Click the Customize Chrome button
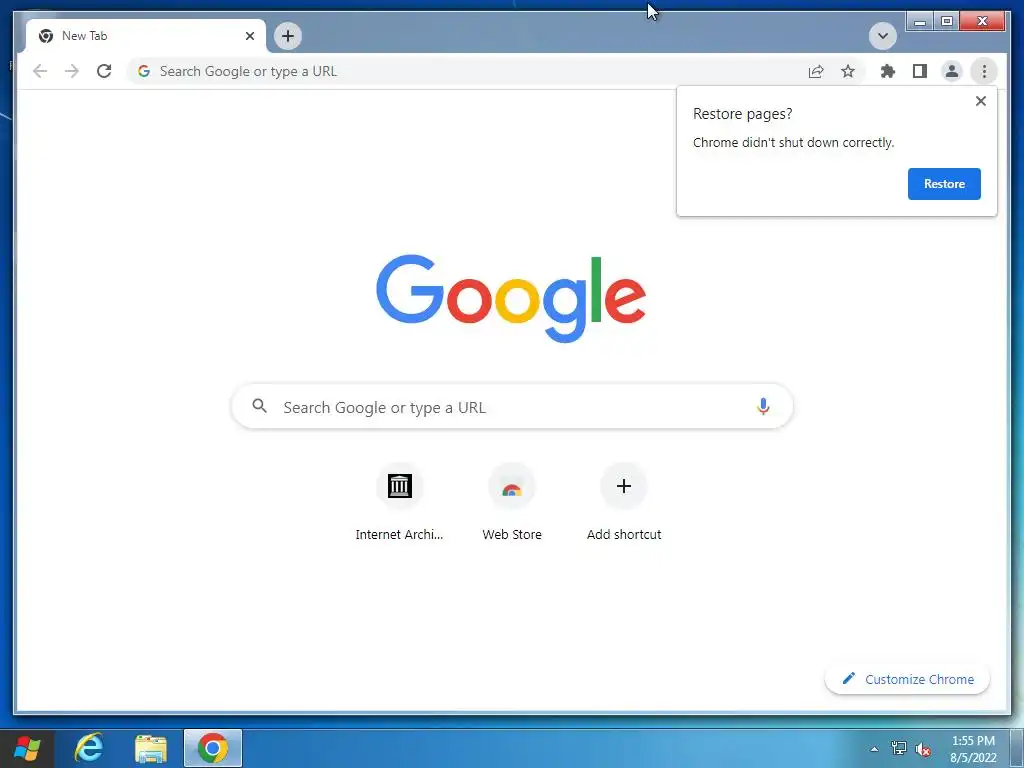The height and width of the screenshot is (768, 1024). (907, 679)
